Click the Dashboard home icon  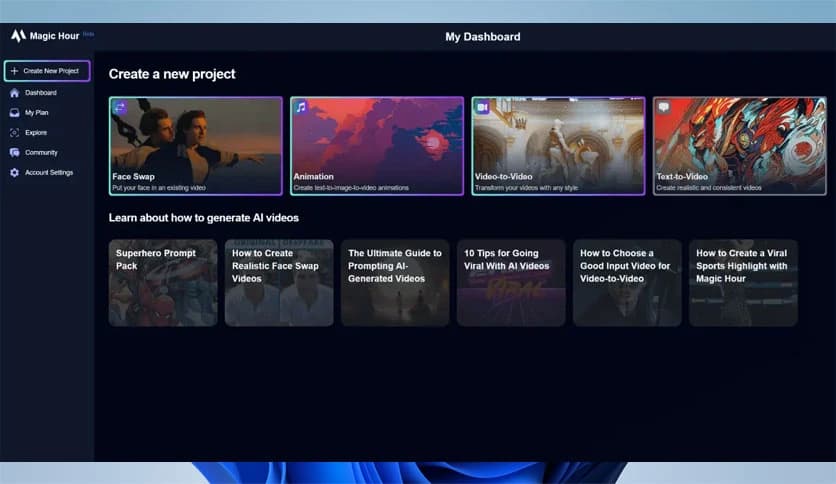pyautogui.click(x=14, y=93)
